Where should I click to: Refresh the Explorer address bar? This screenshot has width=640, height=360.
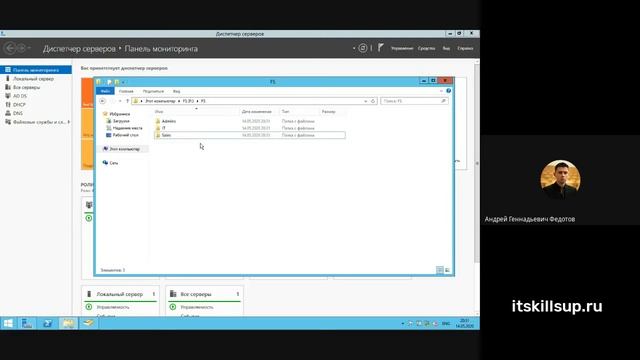click(373, 101)
